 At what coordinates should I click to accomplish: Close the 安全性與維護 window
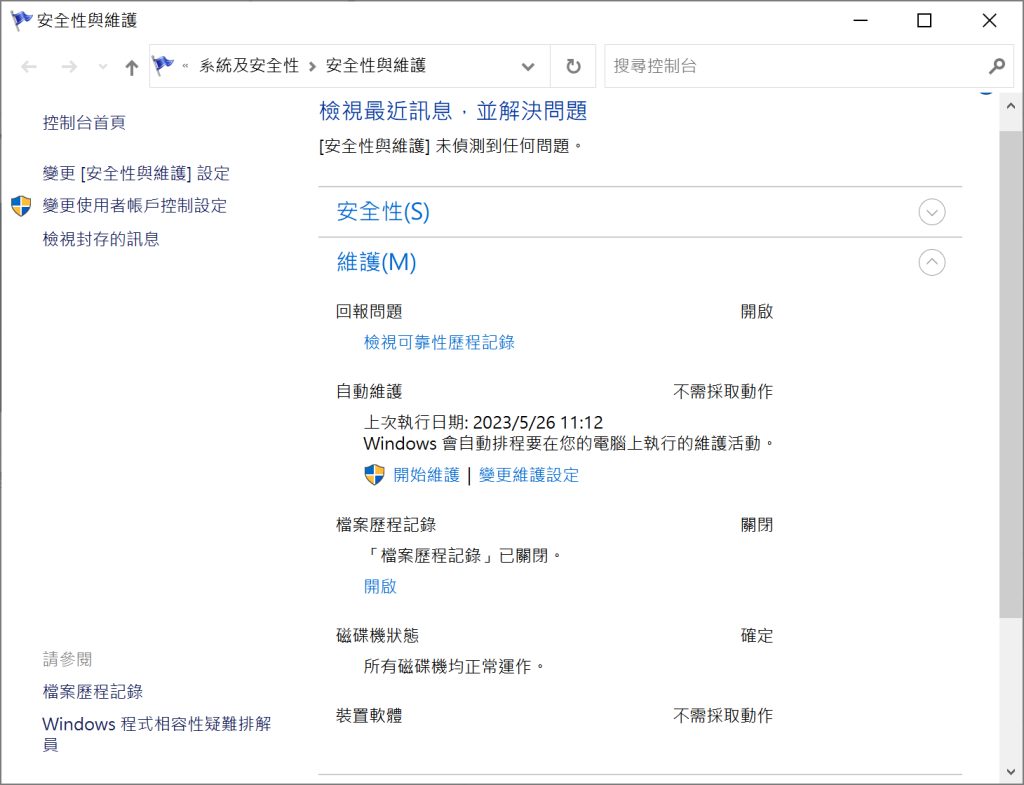(x=989, y=20)
